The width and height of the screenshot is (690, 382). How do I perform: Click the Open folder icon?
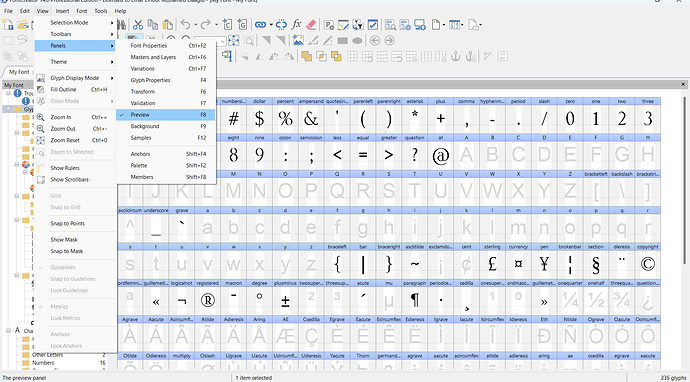point(22,25)
